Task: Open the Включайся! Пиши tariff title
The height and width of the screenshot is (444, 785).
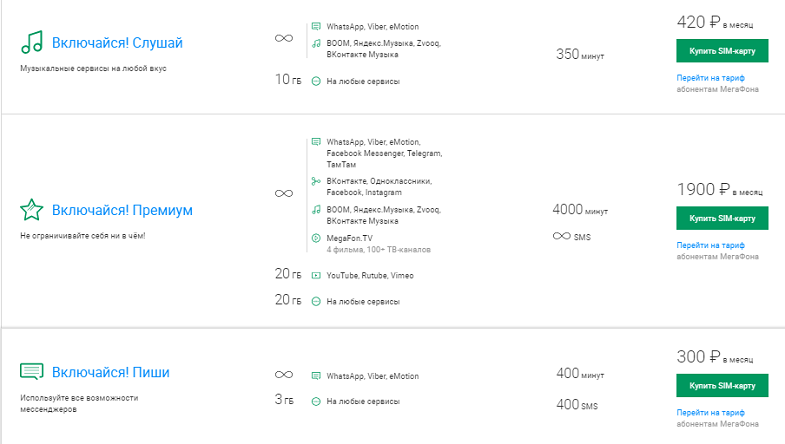Action: [x=111, y=372]
